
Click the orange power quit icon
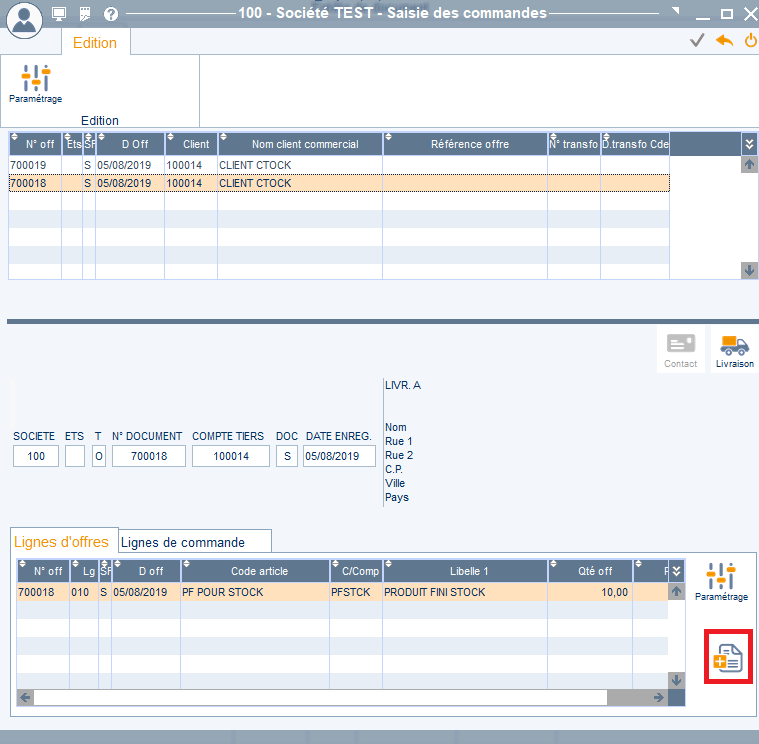point(751,41)
